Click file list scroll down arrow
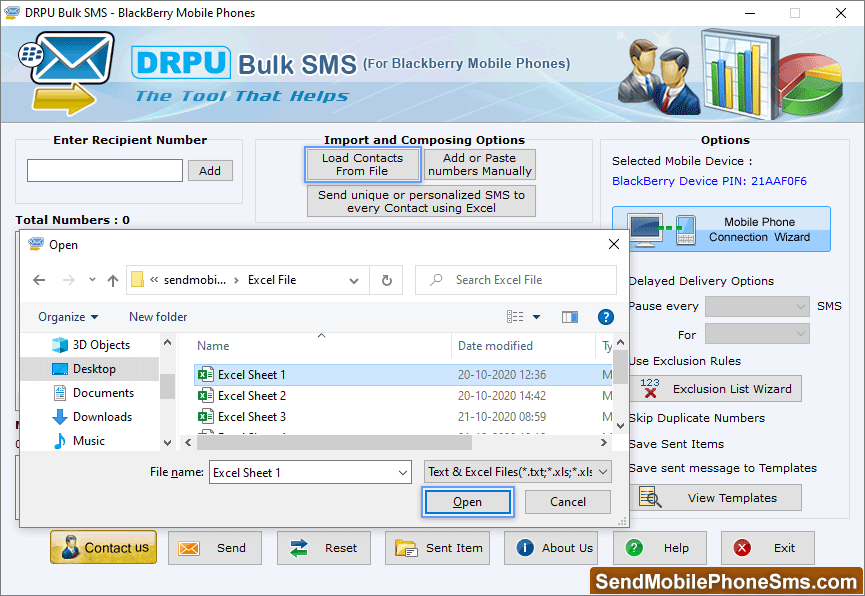 coord(620,425)
